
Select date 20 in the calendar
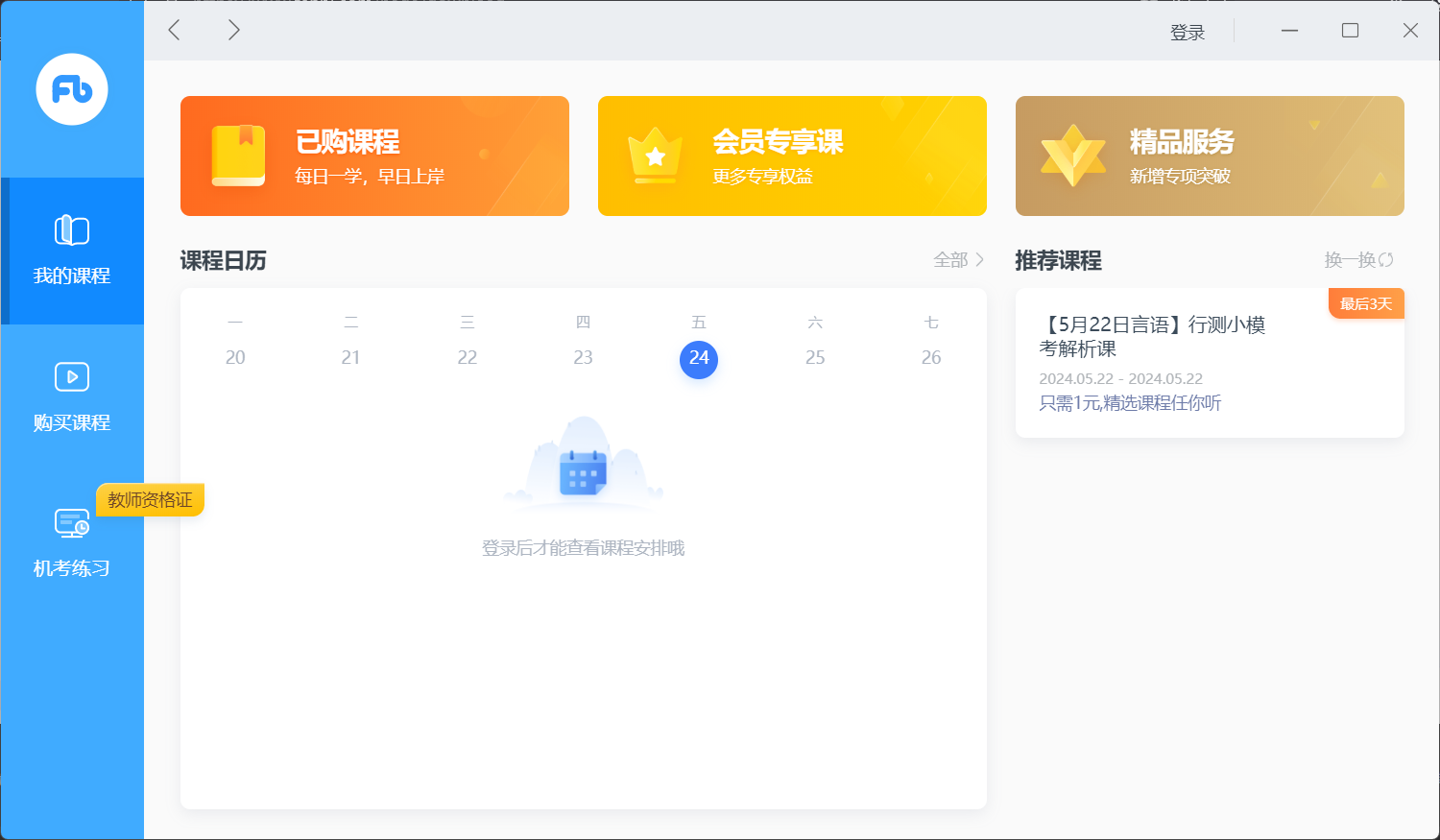[235, 357]
